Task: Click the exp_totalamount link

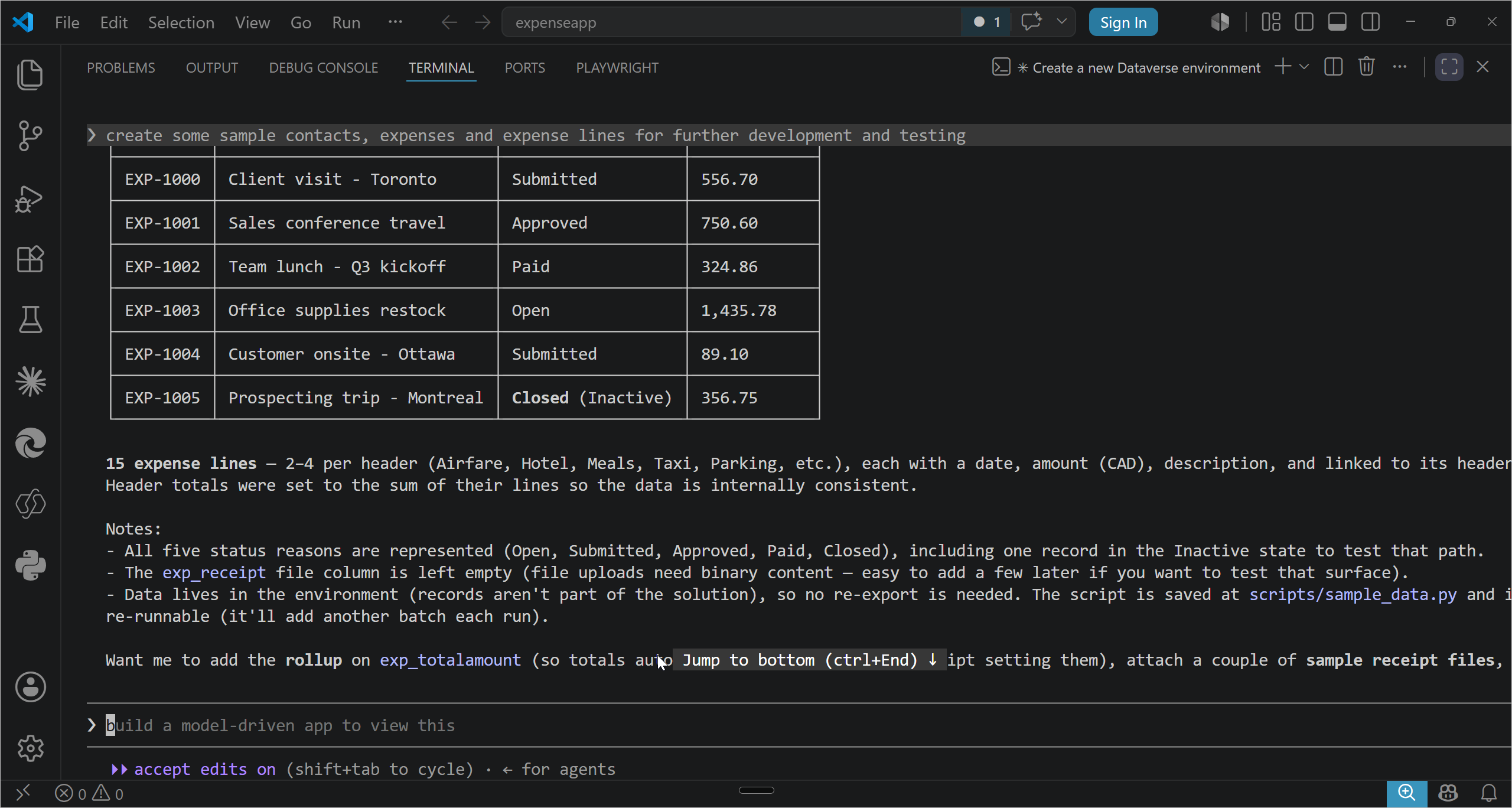Action: [x=450, y=660]
